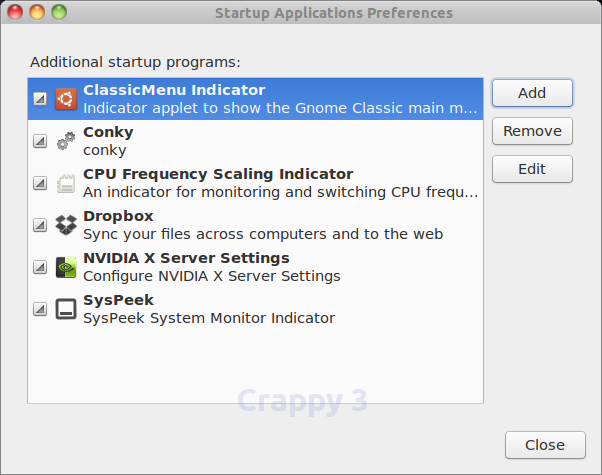Select the SysPeek System Monitor Indicator description

click(x=209, y=318)
